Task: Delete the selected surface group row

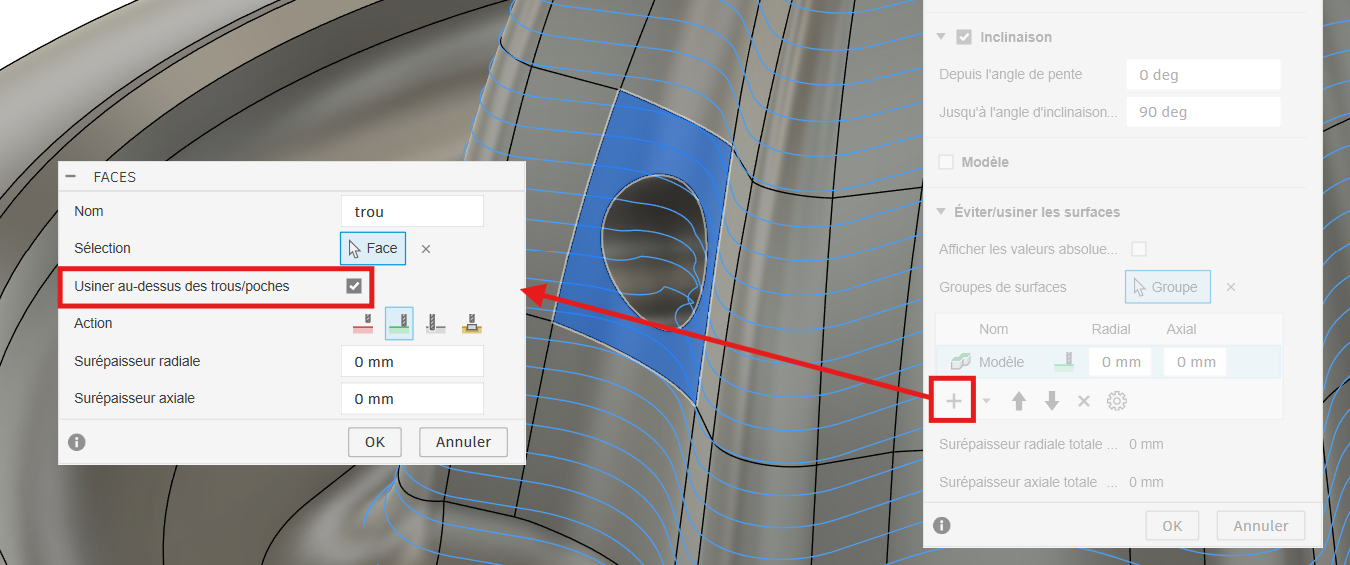Action: (x=1083, y=401)
